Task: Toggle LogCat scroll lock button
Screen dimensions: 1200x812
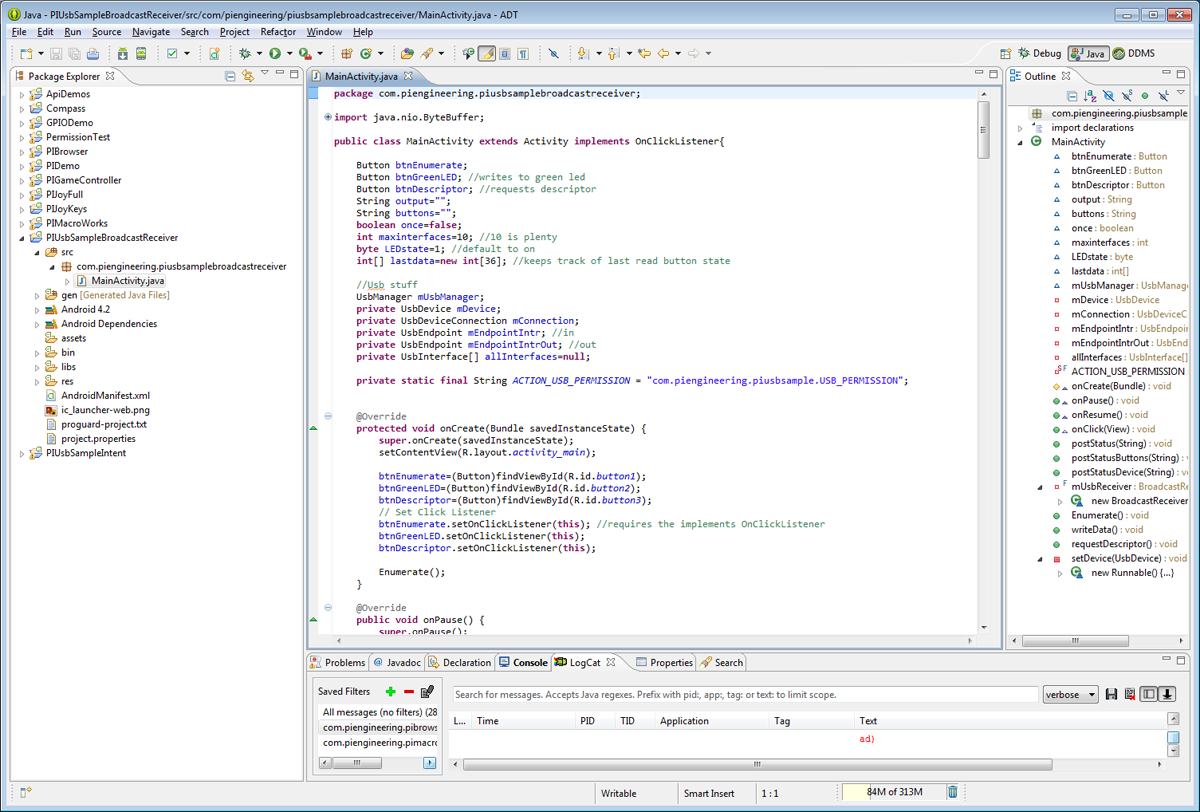Action: pos(1167,695)
